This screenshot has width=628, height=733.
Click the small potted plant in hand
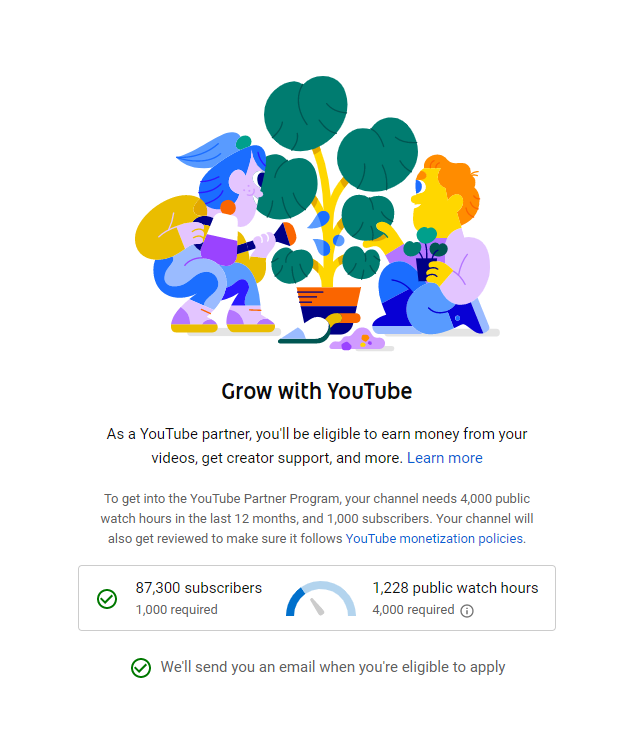pyautogui.click(x=425, y=253)
